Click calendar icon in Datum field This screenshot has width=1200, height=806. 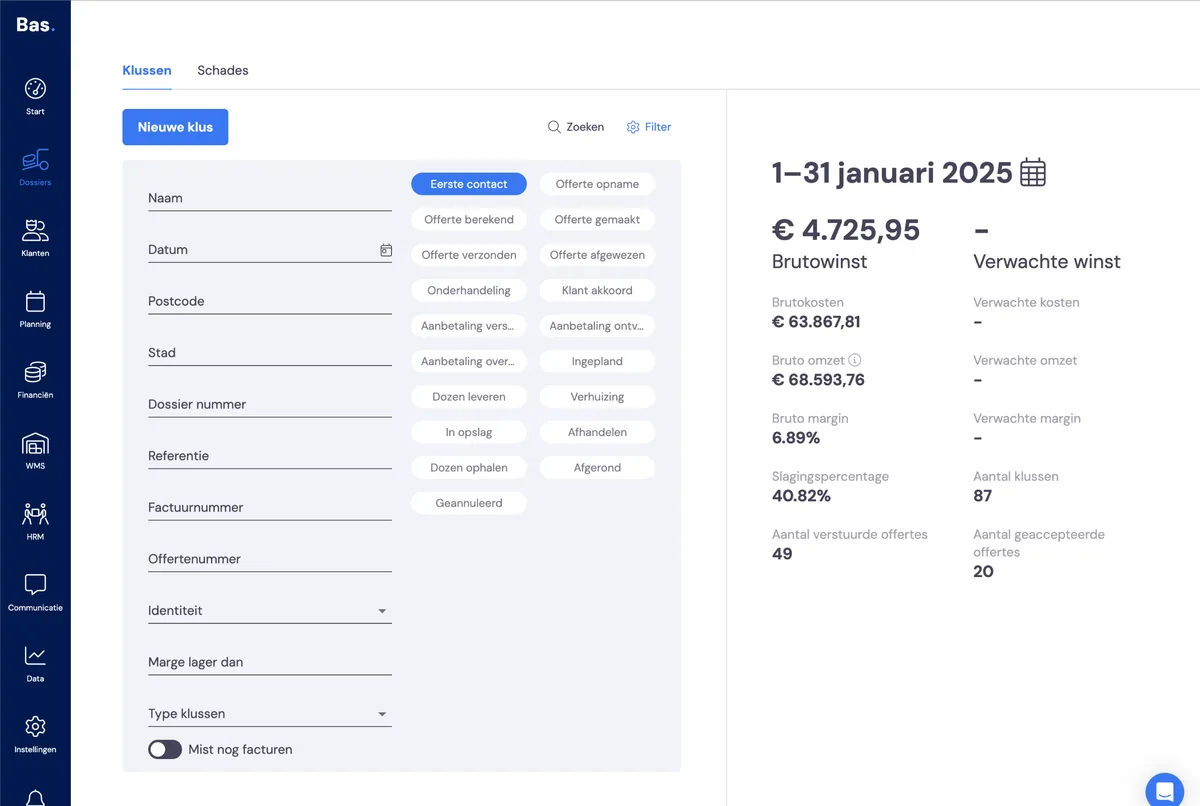[x=386, y=250]
